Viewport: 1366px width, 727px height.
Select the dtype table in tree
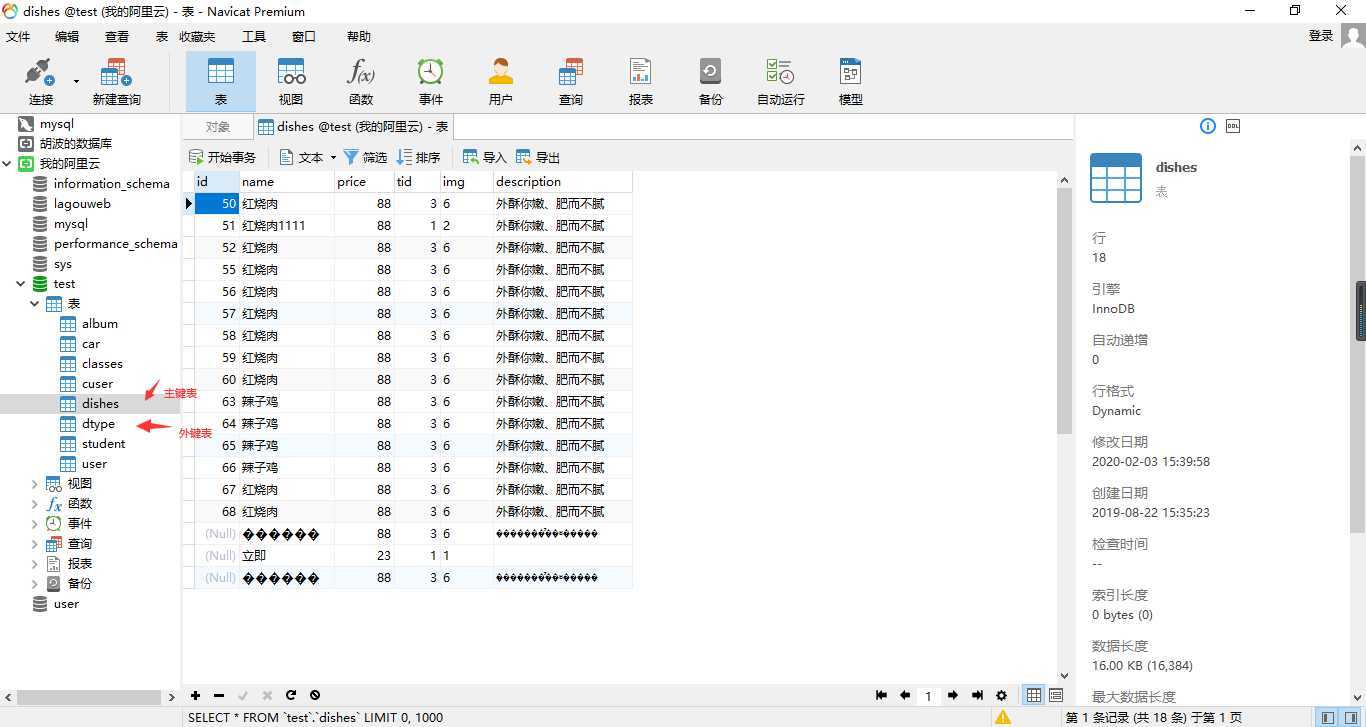(x=98, y=424)
